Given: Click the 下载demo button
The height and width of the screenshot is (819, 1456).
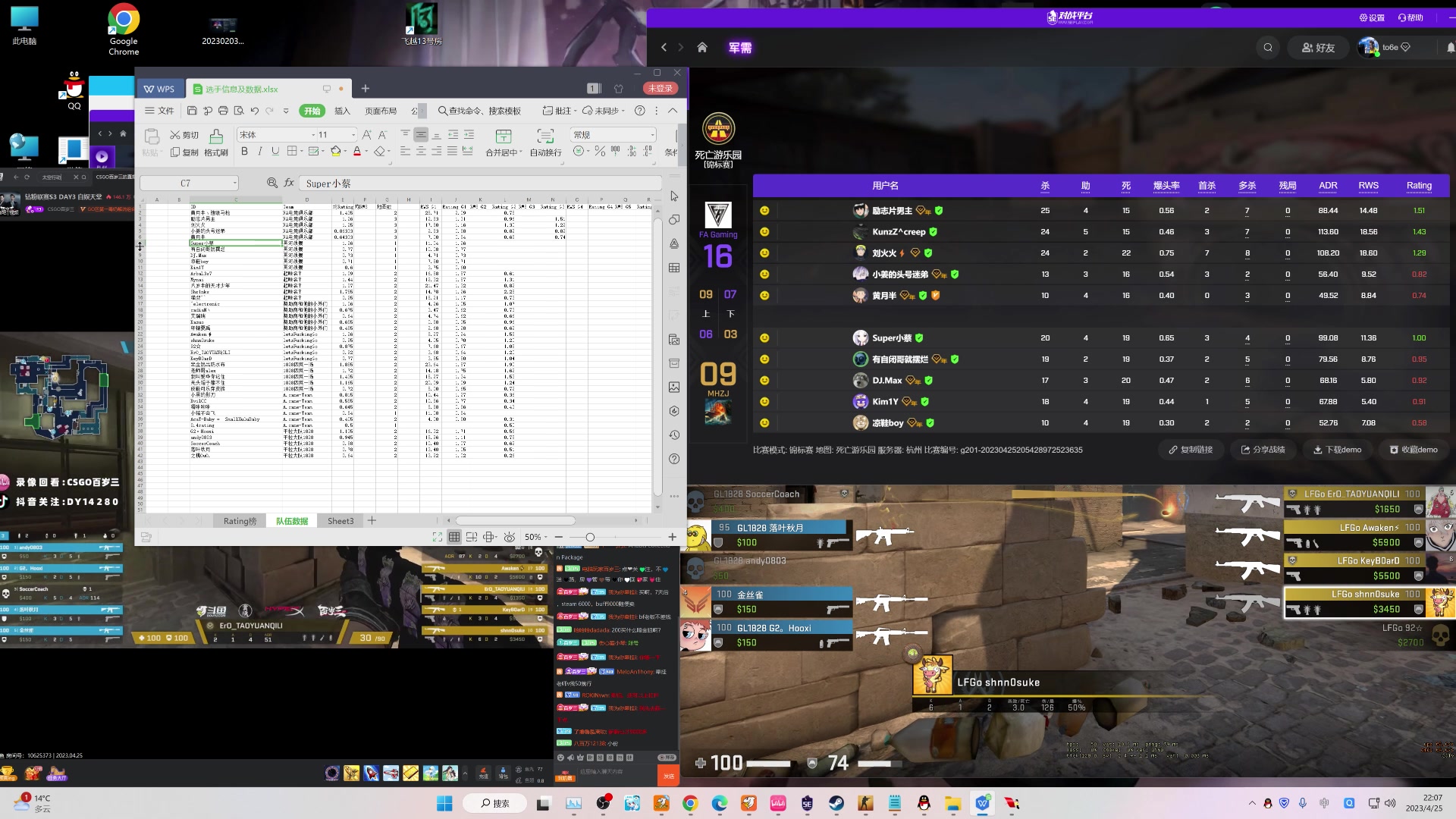Looking at the screenshot, I should (1338, 450).
